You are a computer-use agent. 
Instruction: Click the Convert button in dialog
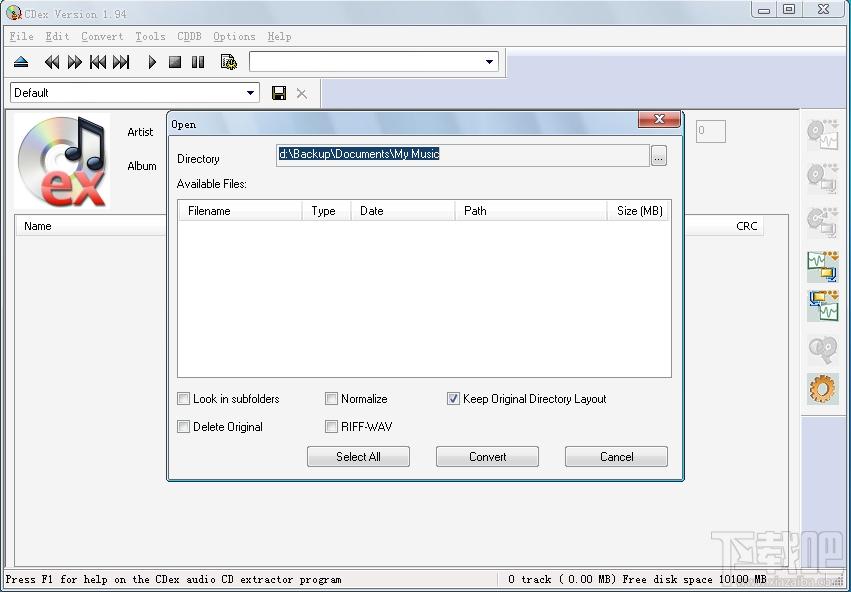[487, 456]
